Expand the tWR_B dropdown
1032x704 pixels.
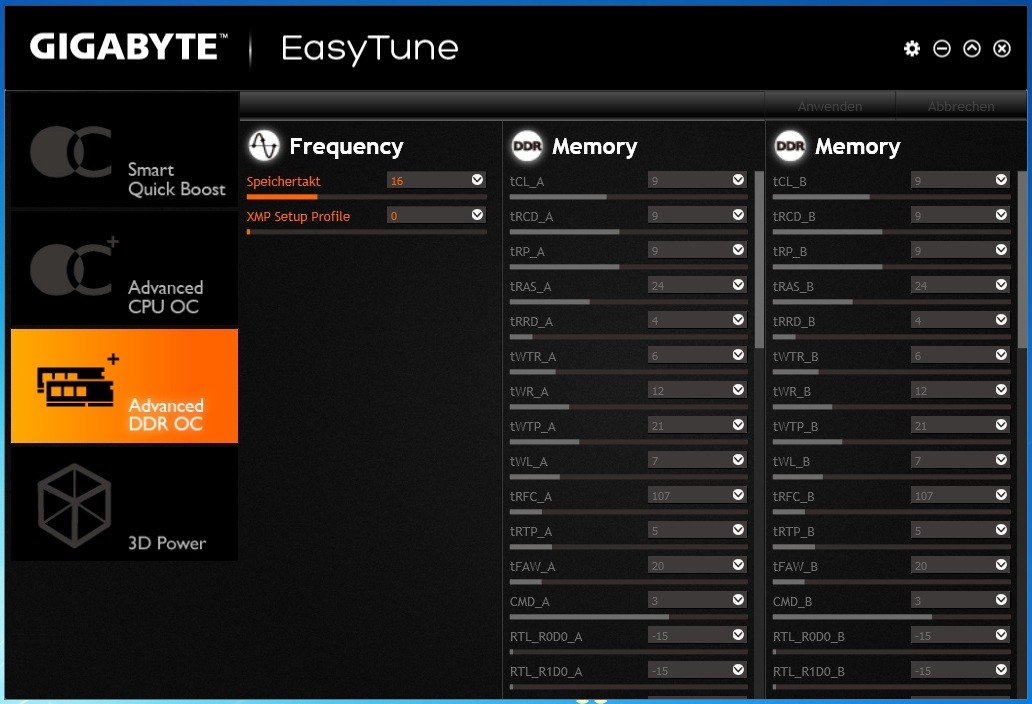click(x=1001, y=390)
